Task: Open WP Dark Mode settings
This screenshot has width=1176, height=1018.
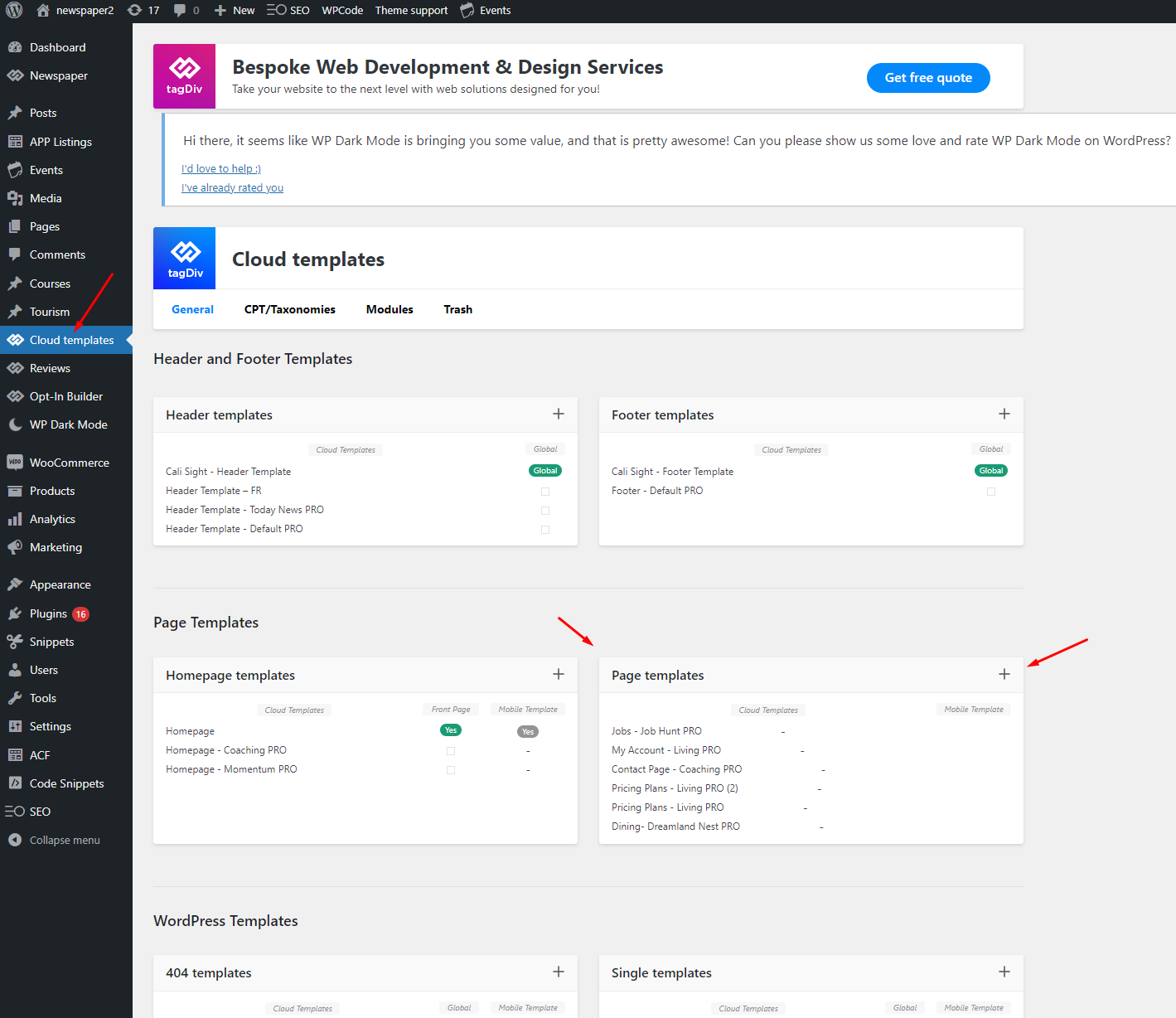Action: [66, 424]
